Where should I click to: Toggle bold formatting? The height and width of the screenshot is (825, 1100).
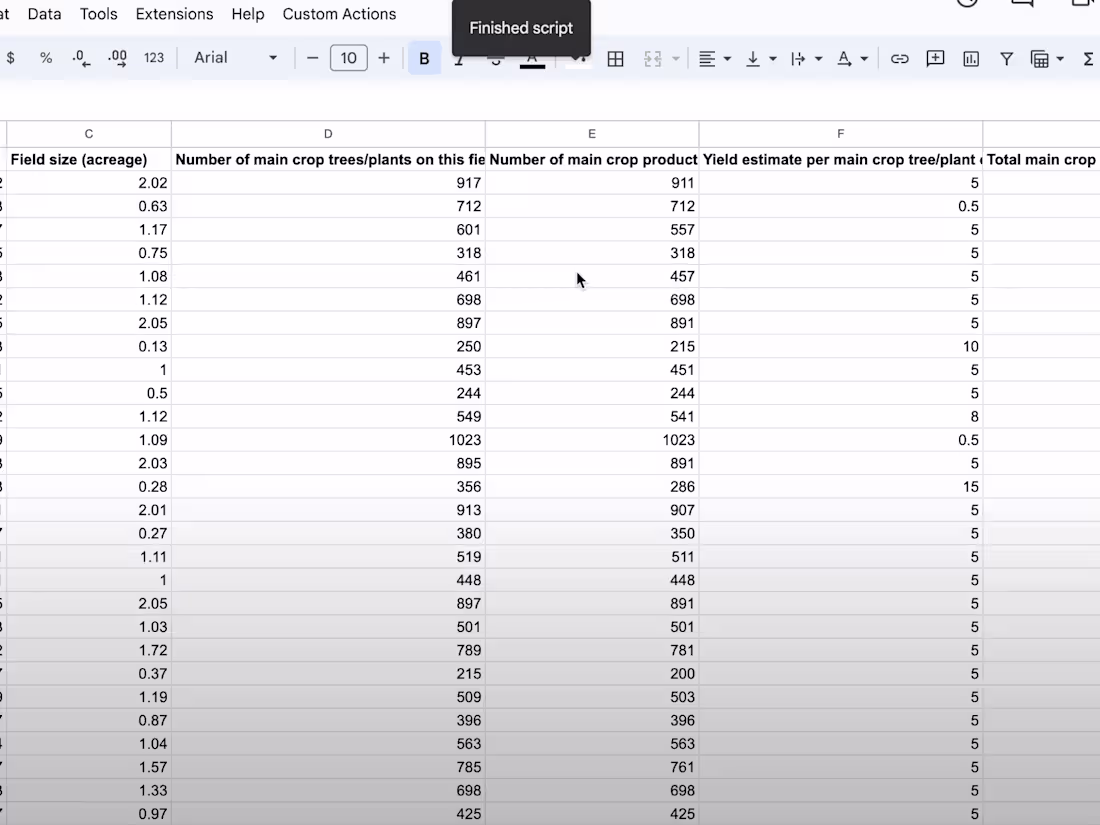[424, 58]
